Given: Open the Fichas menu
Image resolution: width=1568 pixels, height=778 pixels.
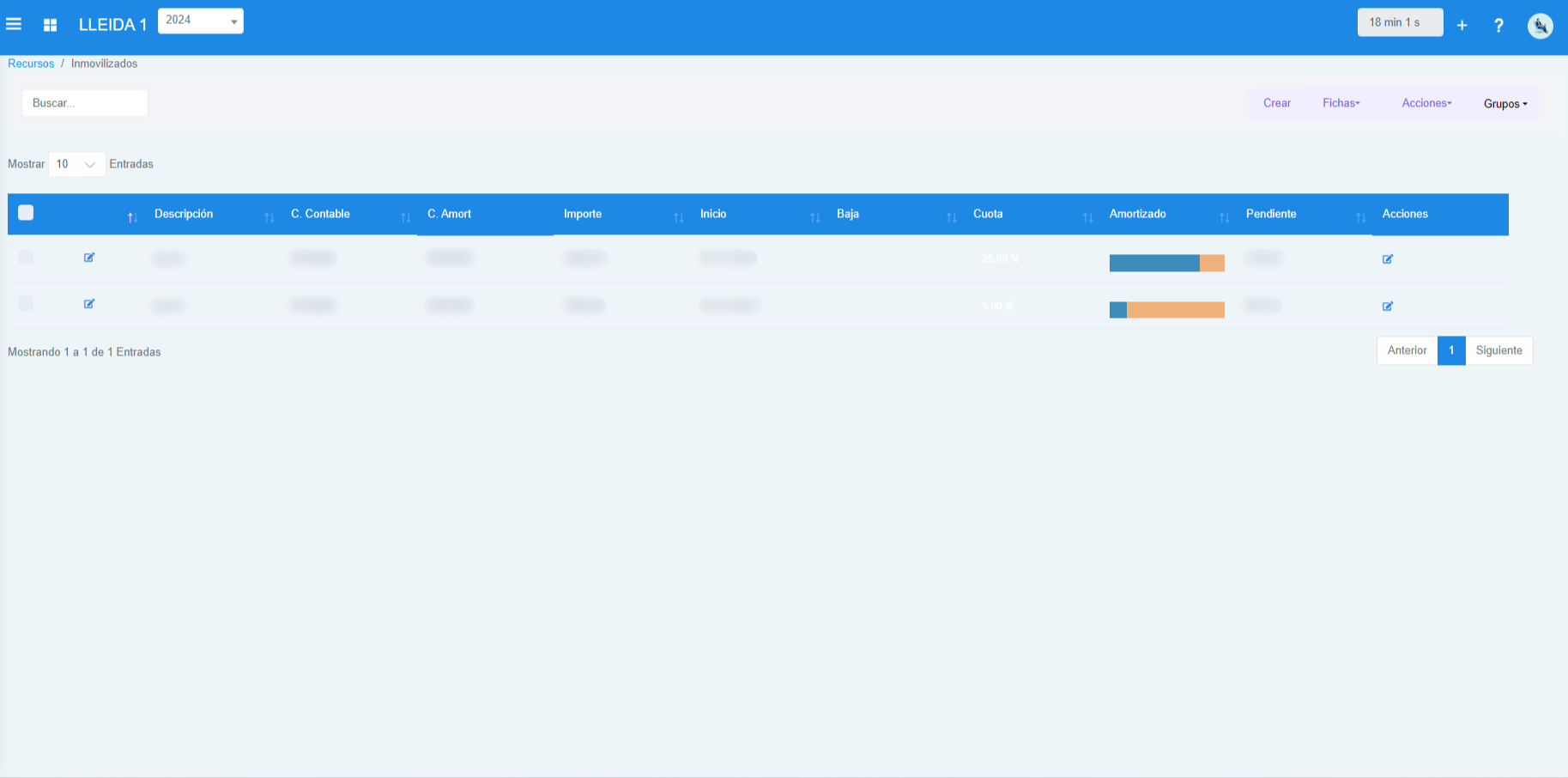Looking at the screenshot, I should [x=1341, y=103].
